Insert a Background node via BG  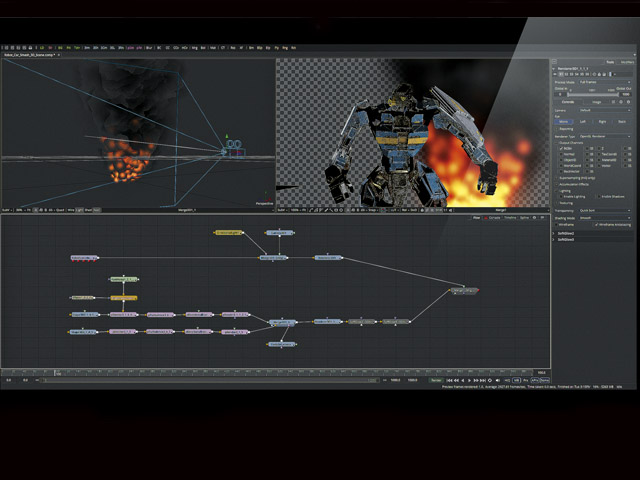60,48
